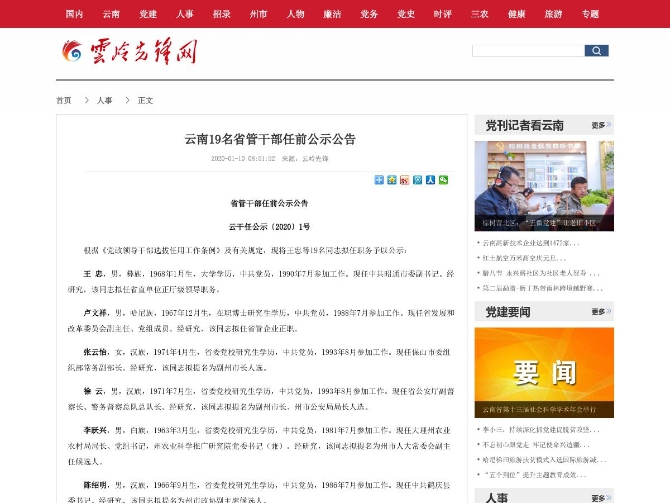Open the 专题 navigation item
Viewport: 670px width, 503px height.
(590, 14)
